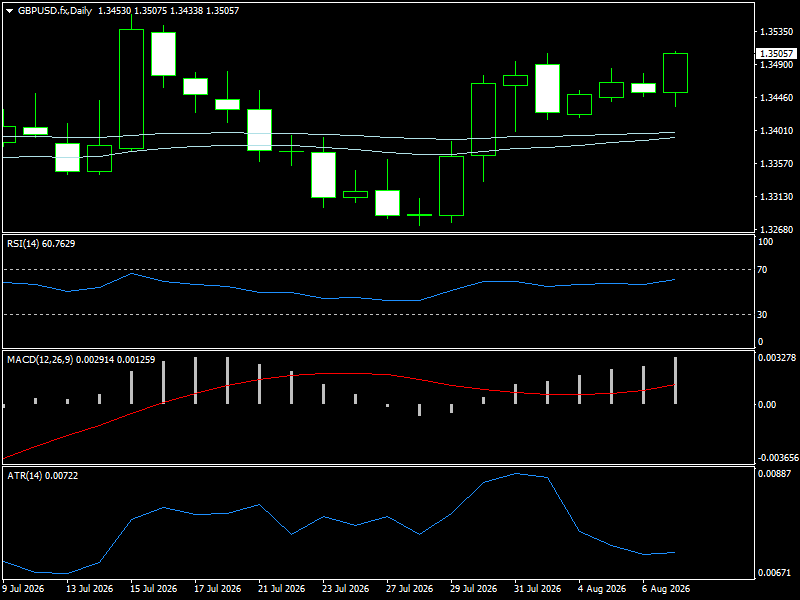Click the 1.34900 price axis label
The width and height of the screenshot is (800, 600).
pos(777,65)
